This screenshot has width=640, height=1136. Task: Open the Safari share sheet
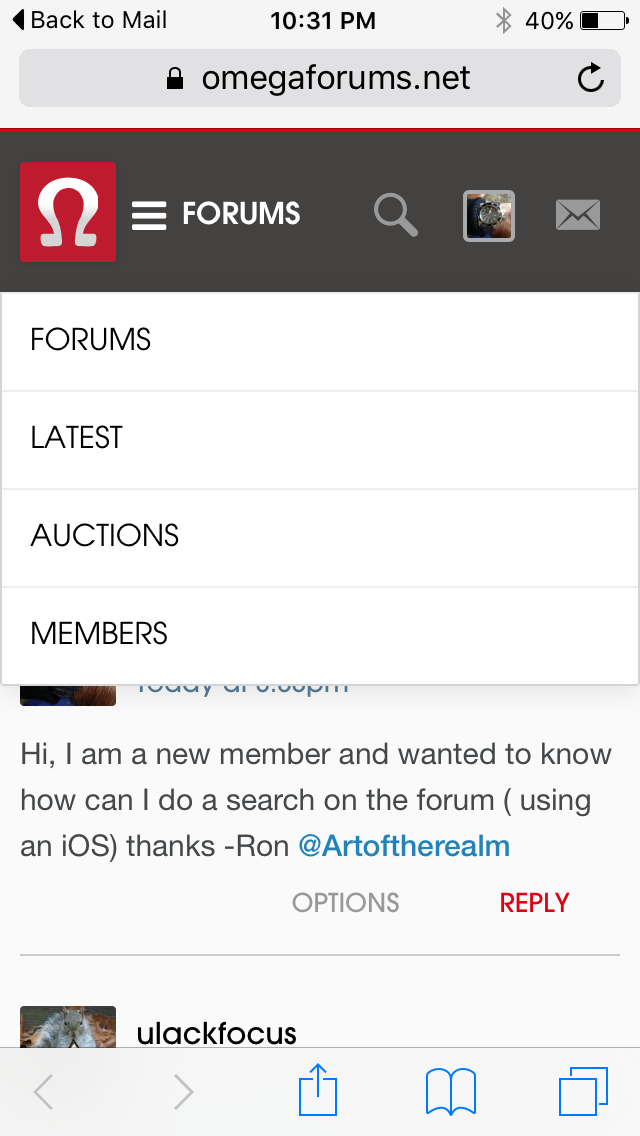[319, 1091]
